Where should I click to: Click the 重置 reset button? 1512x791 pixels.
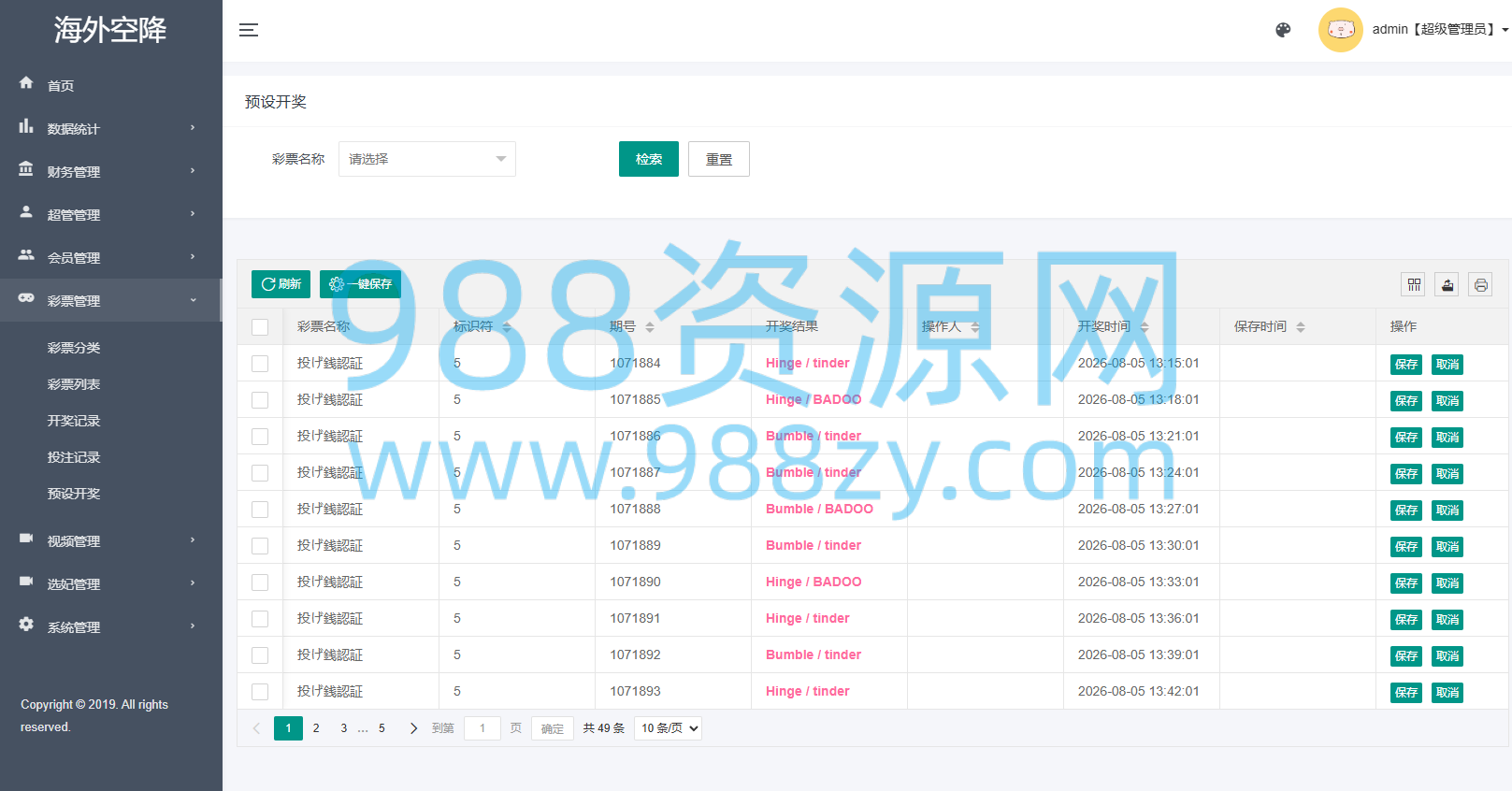(719, 159)
